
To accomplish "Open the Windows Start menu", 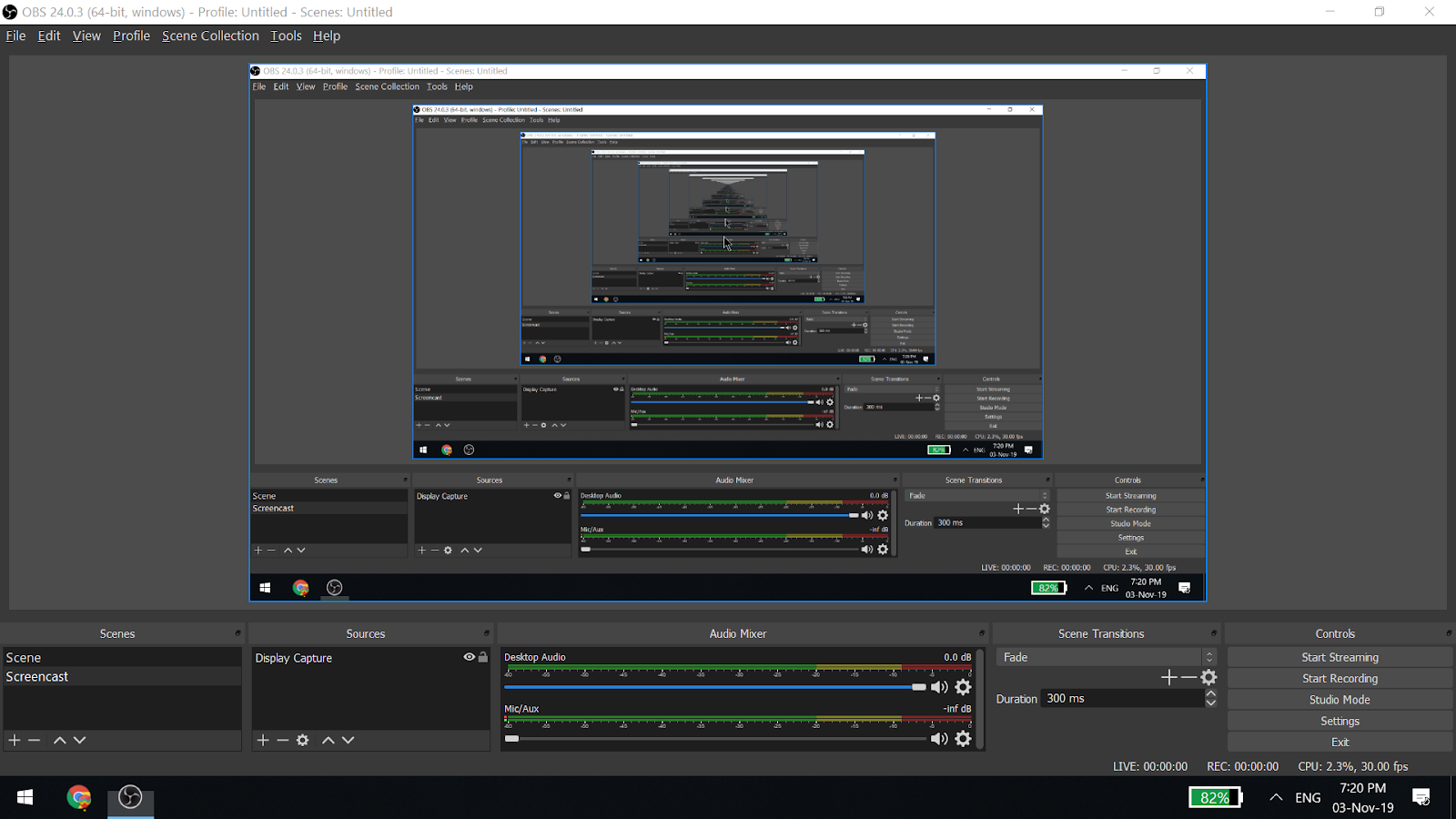I will [x=25, y=797].
